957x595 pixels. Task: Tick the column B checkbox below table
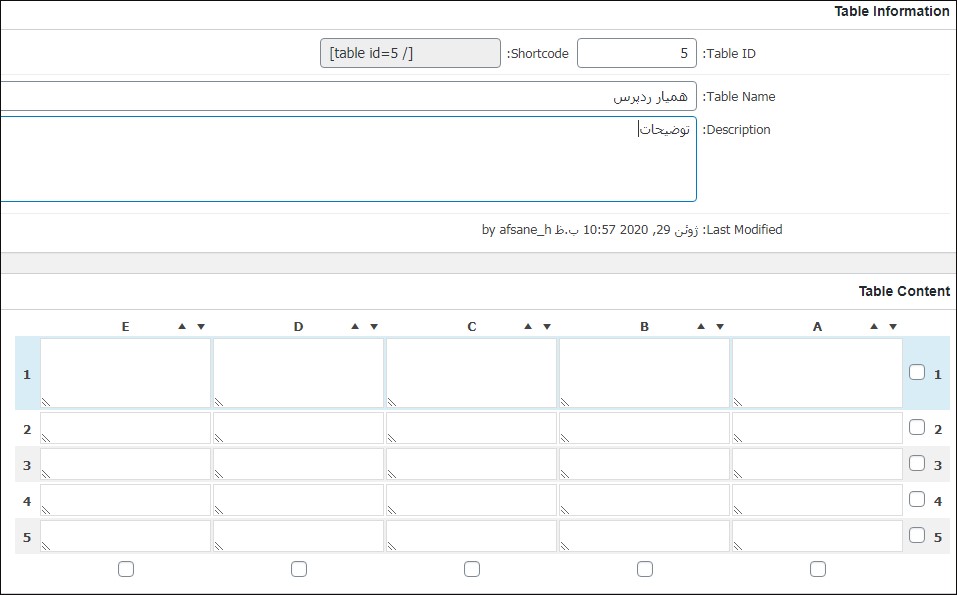645,569
